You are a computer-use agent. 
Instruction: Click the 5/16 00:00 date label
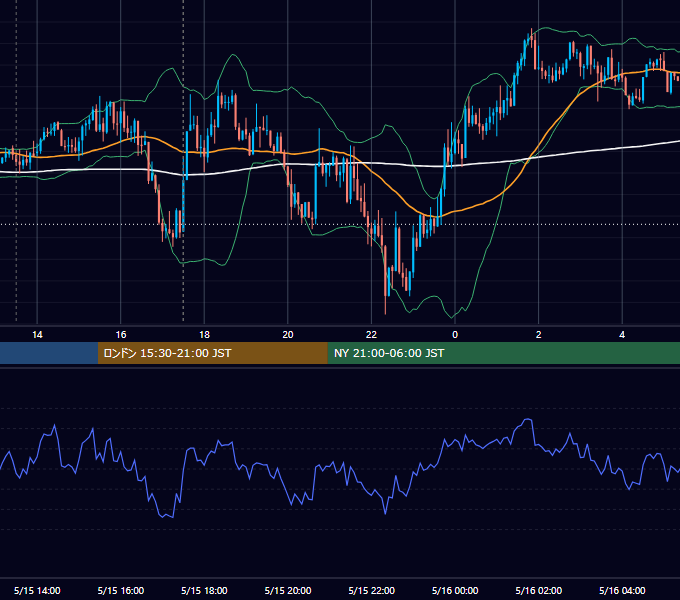point(455,590)
